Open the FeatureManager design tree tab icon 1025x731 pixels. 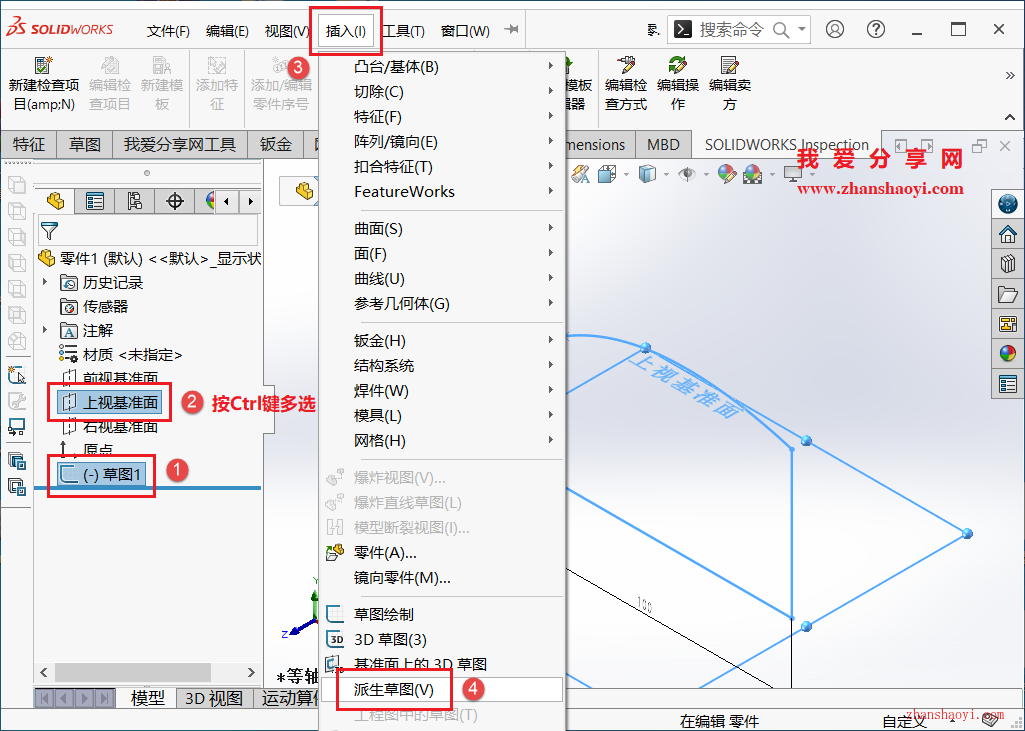pos(56,201)
